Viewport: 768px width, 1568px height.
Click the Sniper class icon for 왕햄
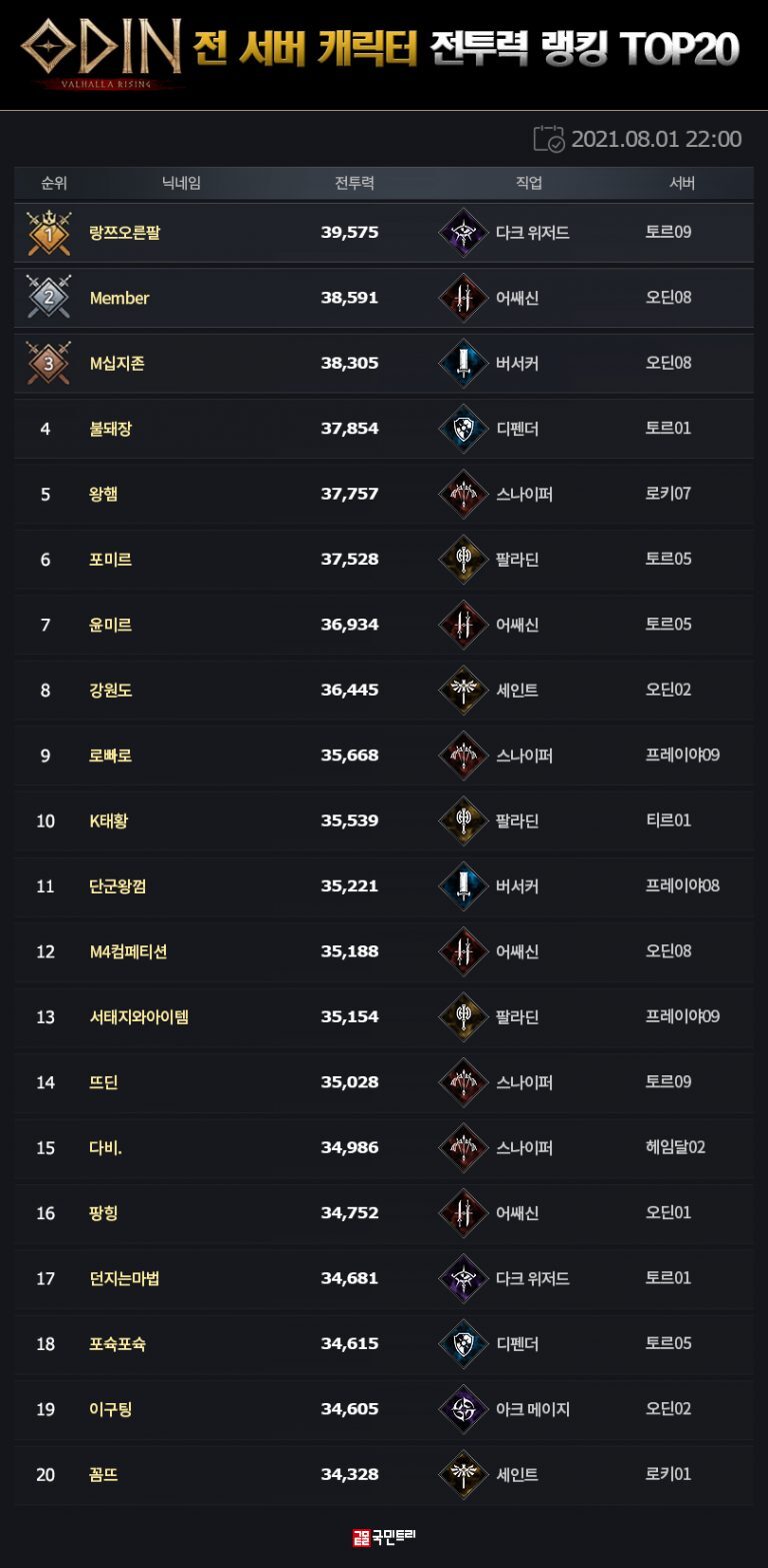click(x=463, y=494)
